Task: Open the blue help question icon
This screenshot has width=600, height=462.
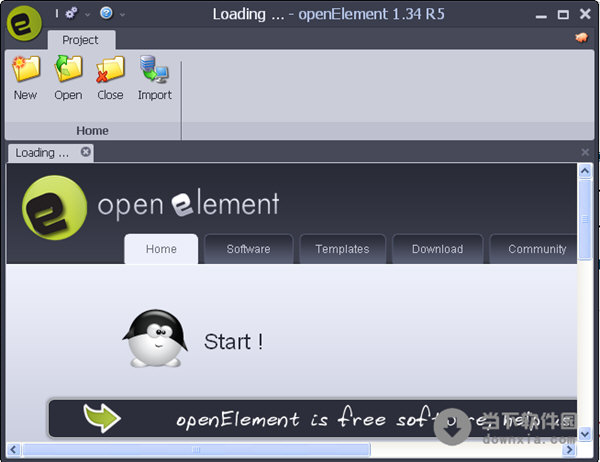Action: pos(106,13)
